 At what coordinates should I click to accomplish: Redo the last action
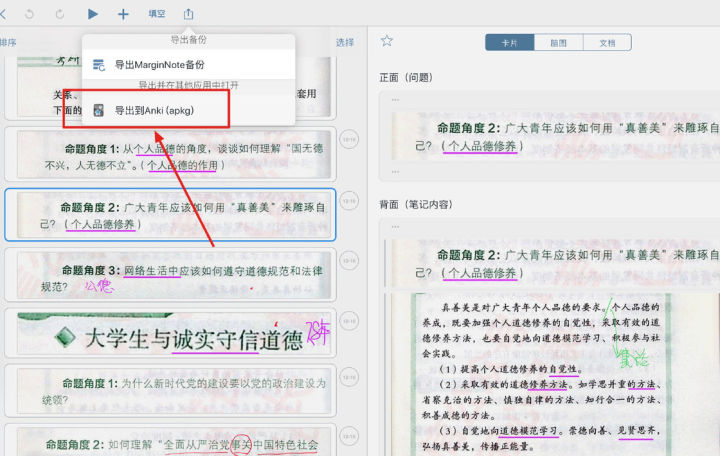[60, 14]
